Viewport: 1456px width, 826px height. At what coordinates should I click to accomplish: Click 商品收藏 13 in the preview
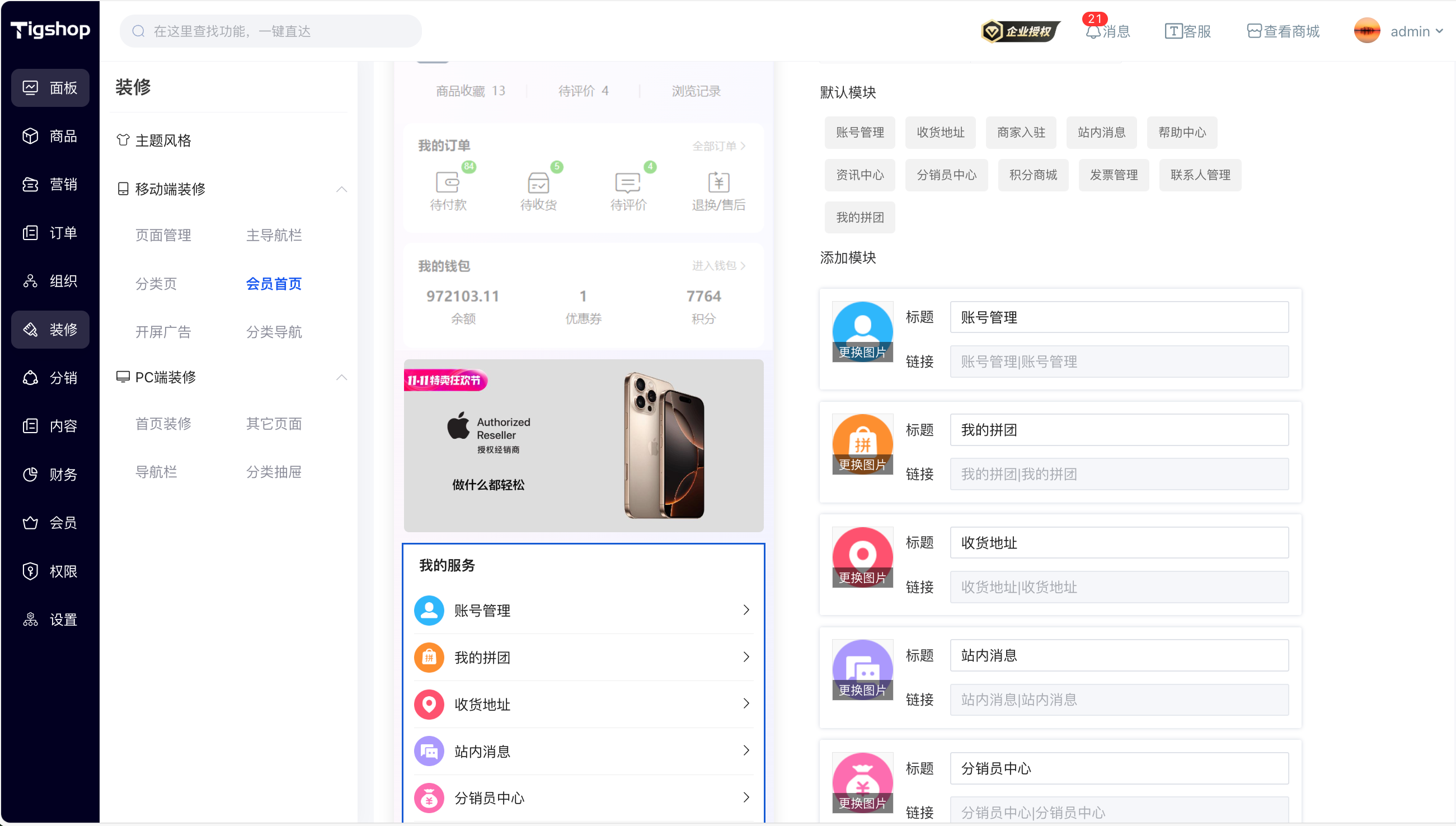(470, 91)
